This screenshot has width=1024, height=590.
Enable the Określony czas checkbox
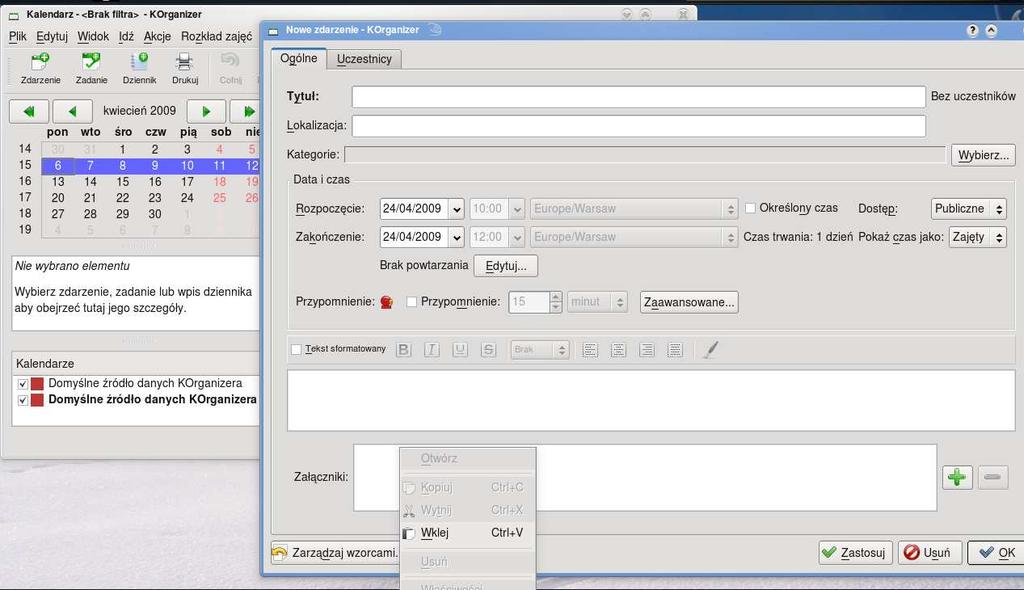click(750, 208)
